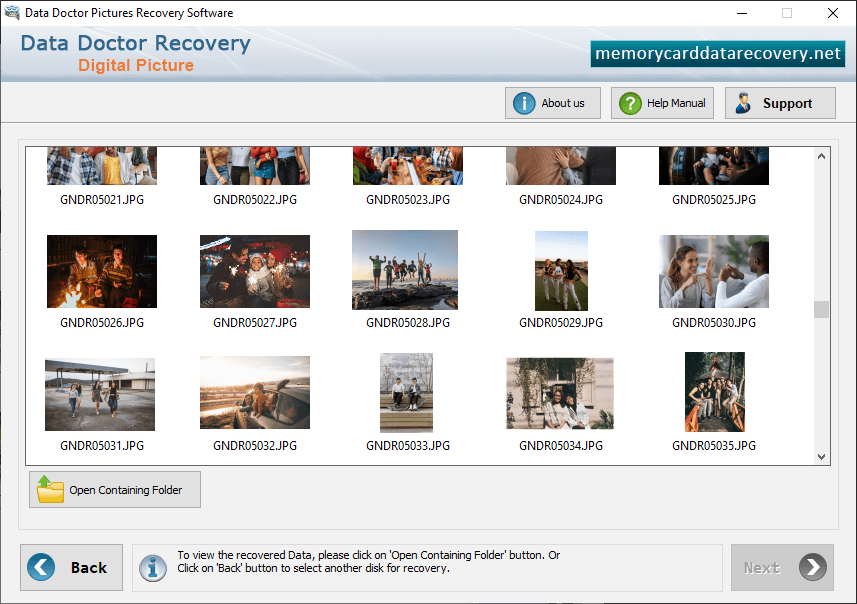The image size is (857, 604).
Task: Click the Next button label
Action: coord(762,568)
